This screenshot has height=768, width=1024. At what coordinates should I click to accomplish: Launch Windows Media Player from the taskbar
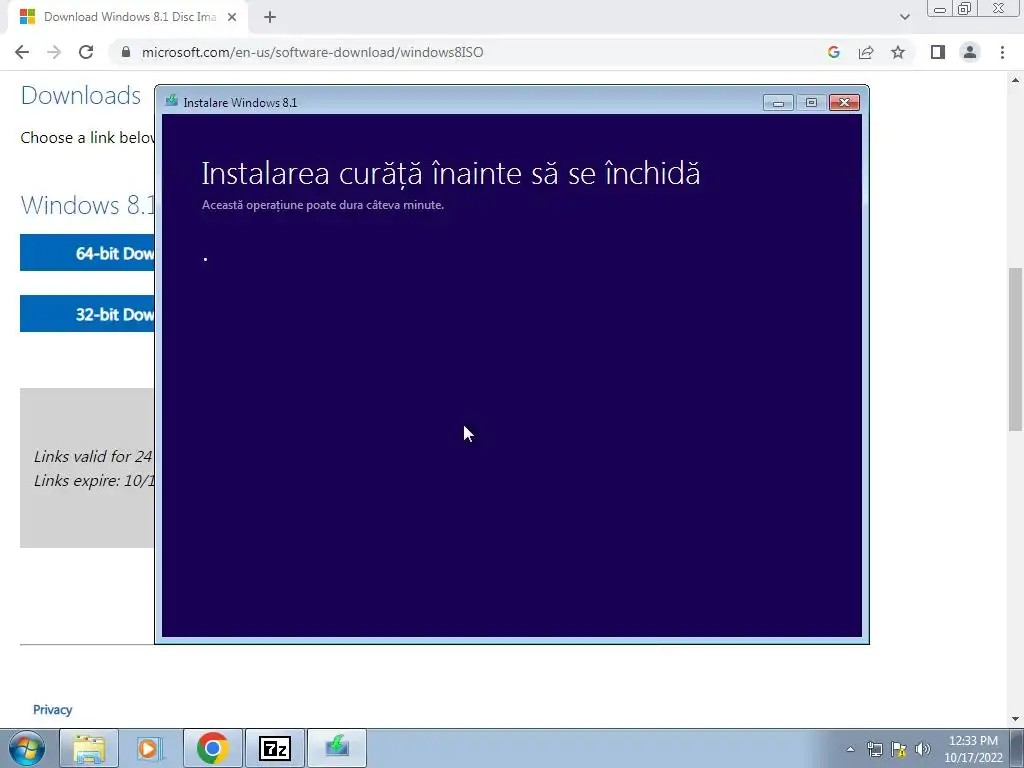click(150, 748)
